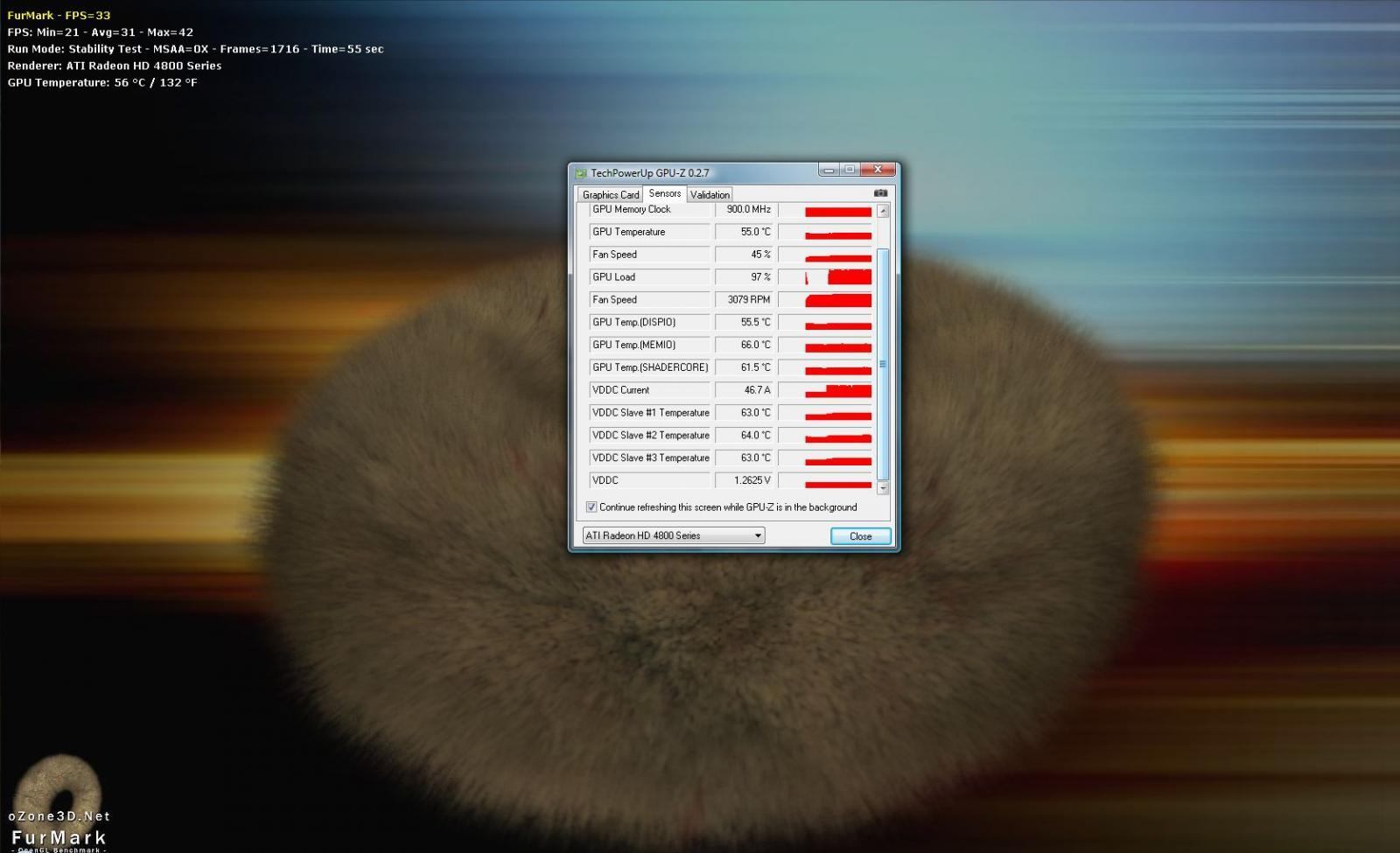Click the 55.0 °C GPU Temperature value

point(745,232)
